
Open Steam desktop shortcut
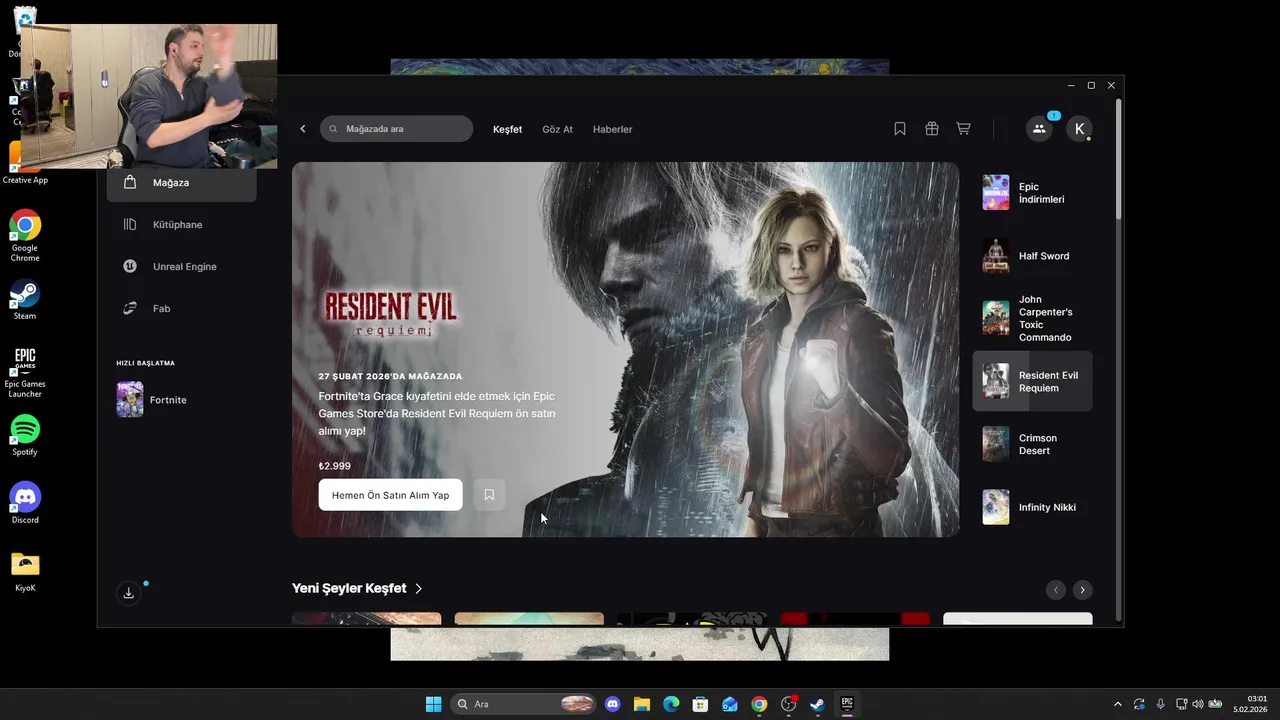[x=25, y=298]
